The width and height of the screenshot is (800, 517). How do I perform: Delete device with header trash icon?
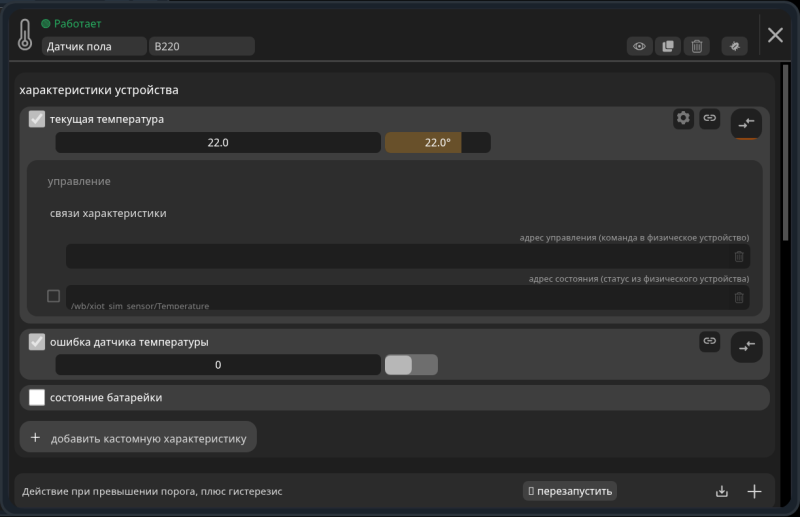pos(696,46)
